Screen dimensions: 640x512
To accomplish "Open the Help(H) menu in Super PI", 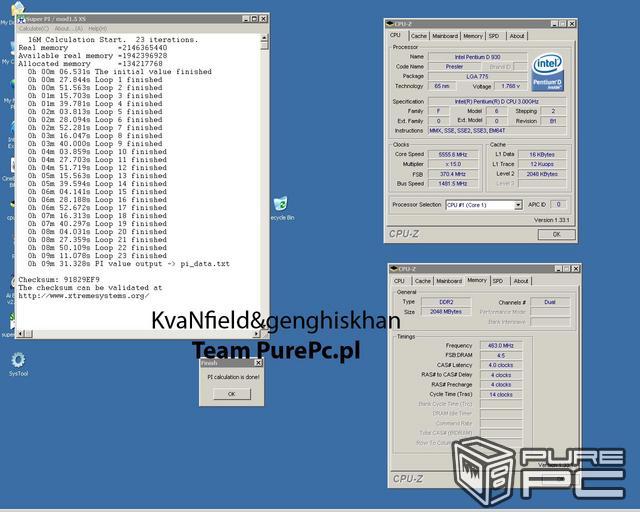I will pos(98,29).
